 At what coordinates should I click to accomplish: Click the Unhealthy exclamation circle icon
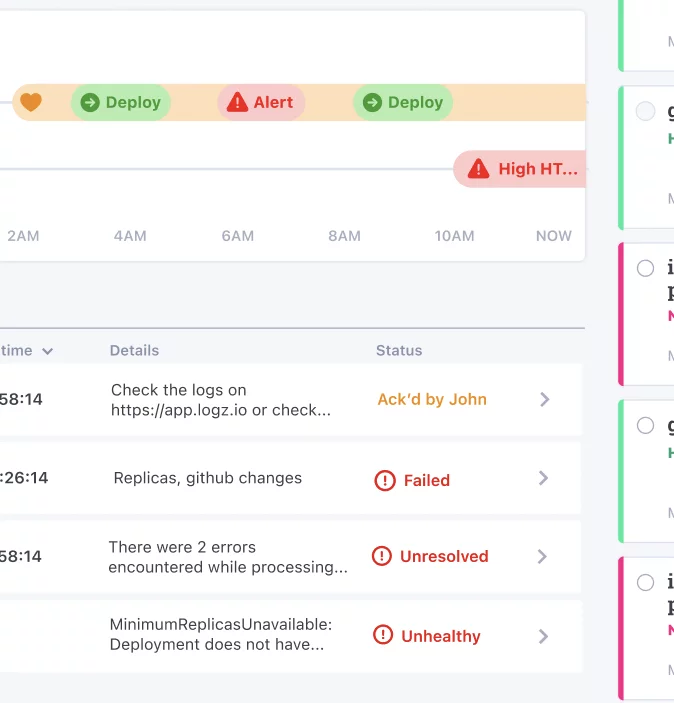tap(383, 635)
